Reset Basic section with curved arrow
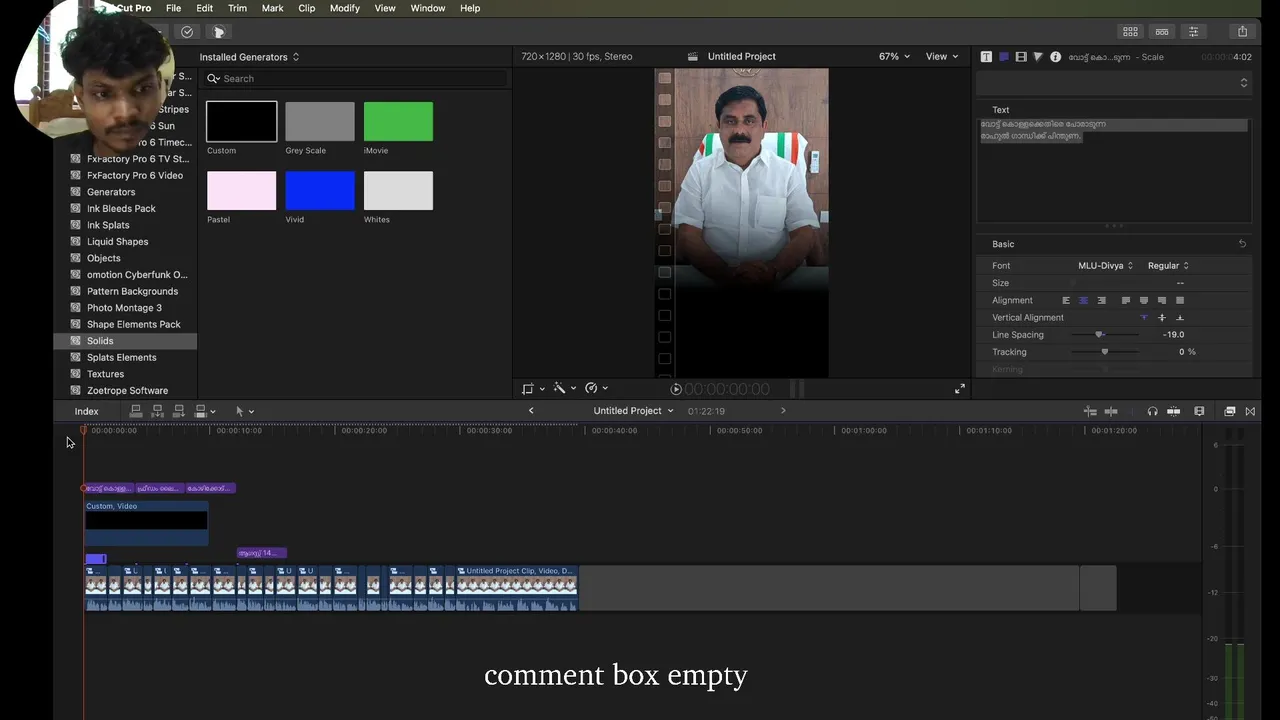Screen dimensions: 1280x720 pyautogui.click(x=1242, y=244)
